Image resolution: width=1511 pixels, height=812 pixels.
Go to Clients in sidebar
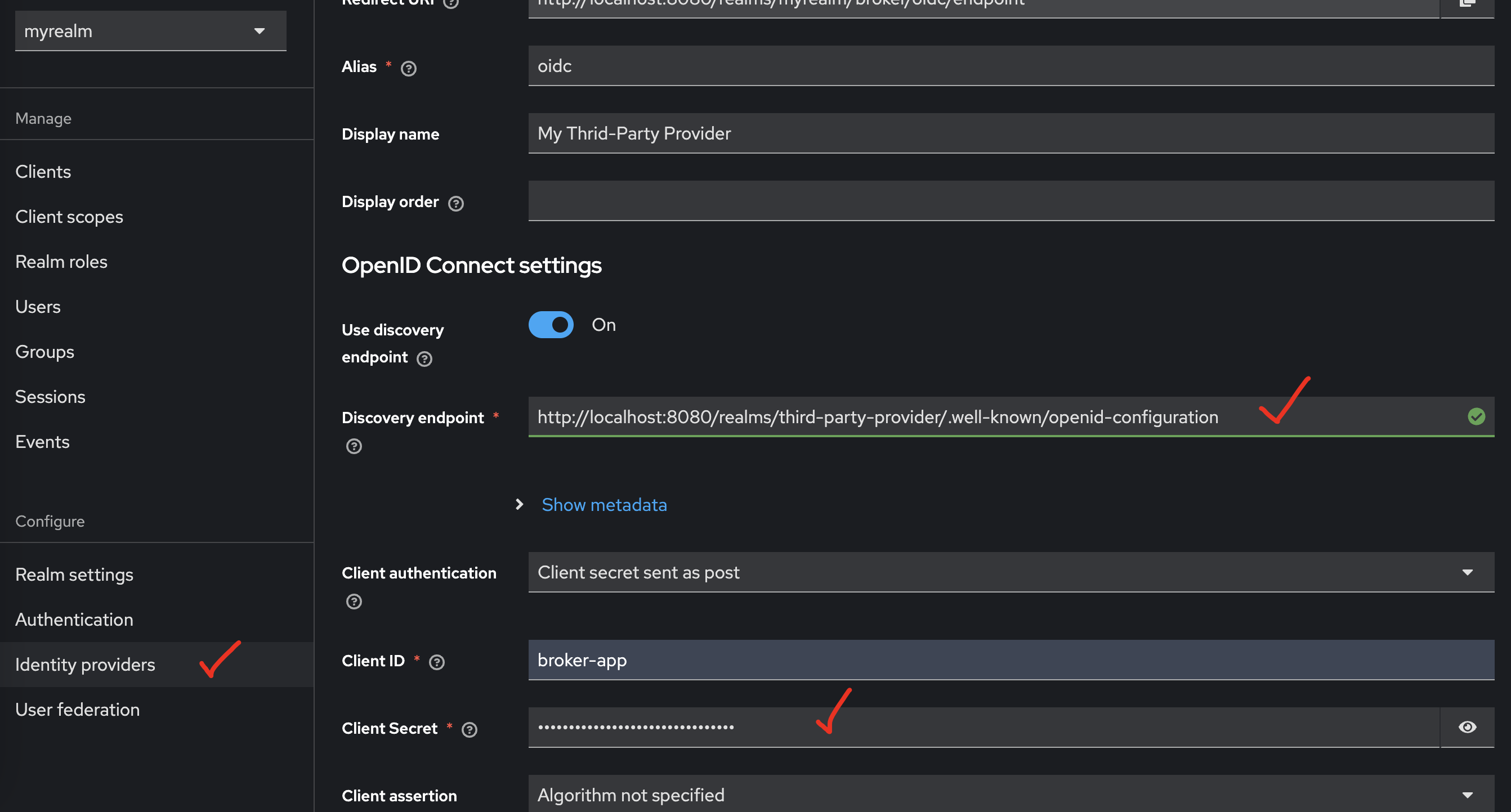pyautogui.click(x=43, y=172)
